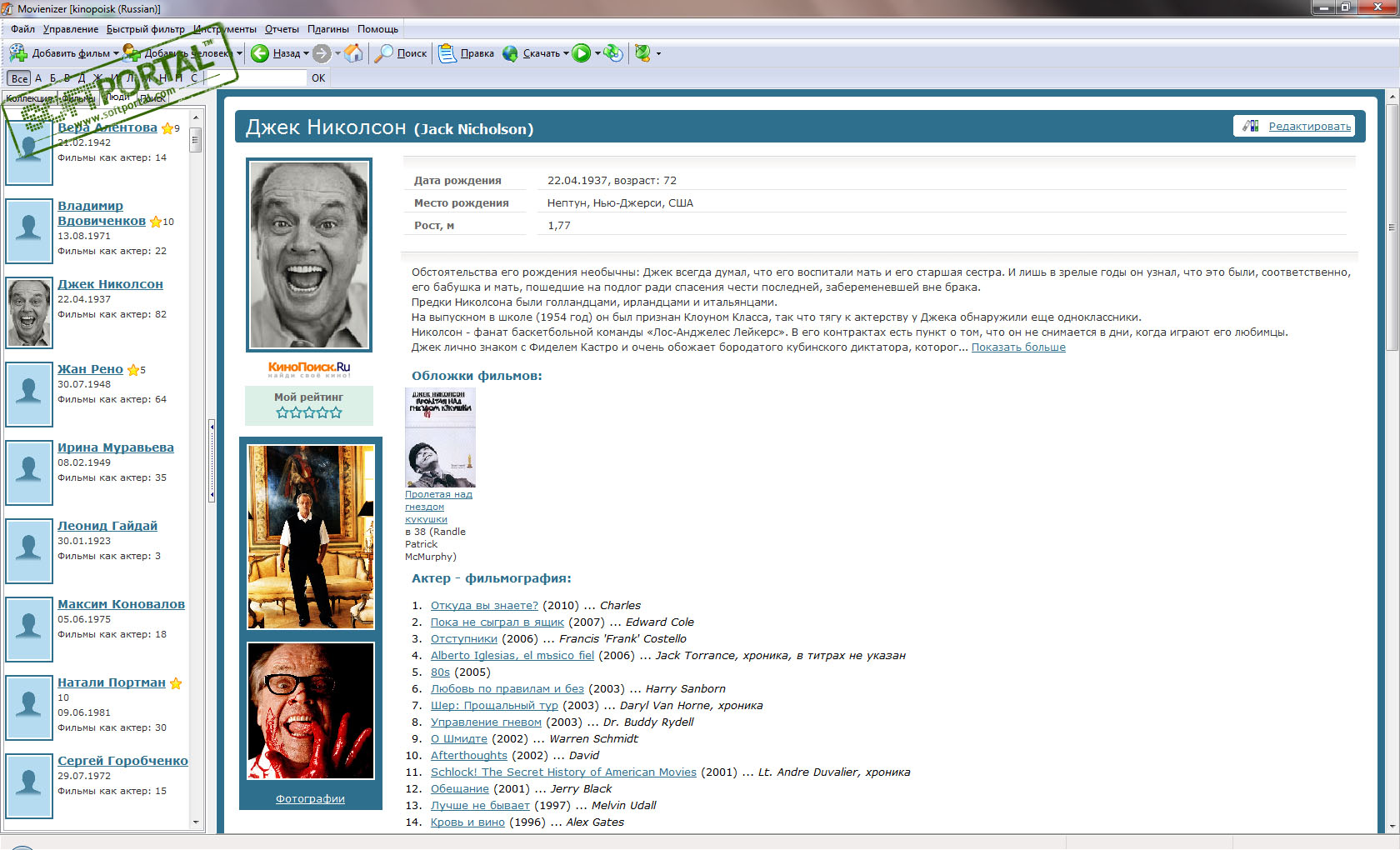Click Ирина Муравьева placeholder avatar icon

click(x=29, y=472)
